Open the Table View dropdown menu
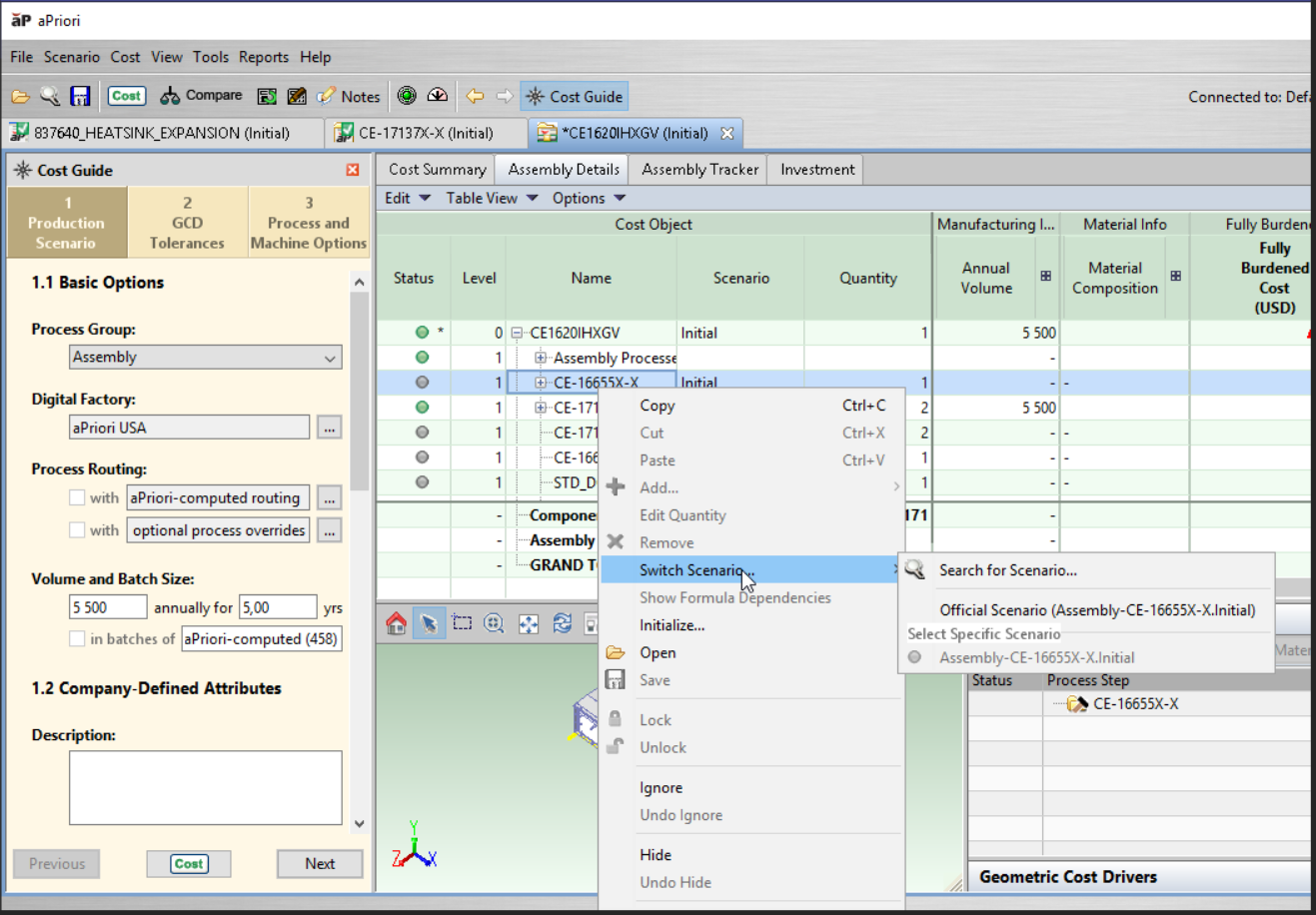This screenshot has width=1316, height=915. tap(492, 198)
